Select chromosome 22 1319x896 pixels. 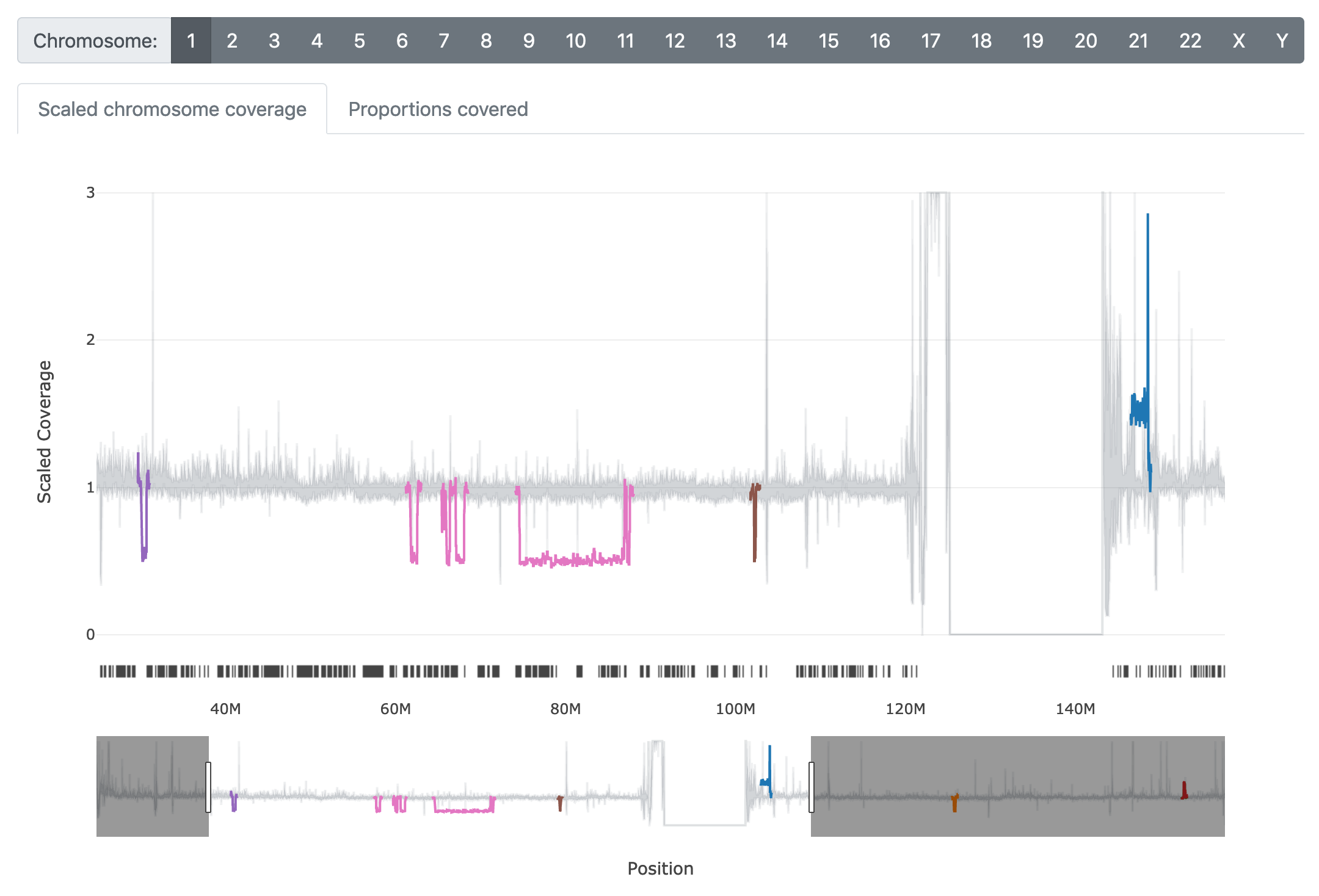(1190, 41)
